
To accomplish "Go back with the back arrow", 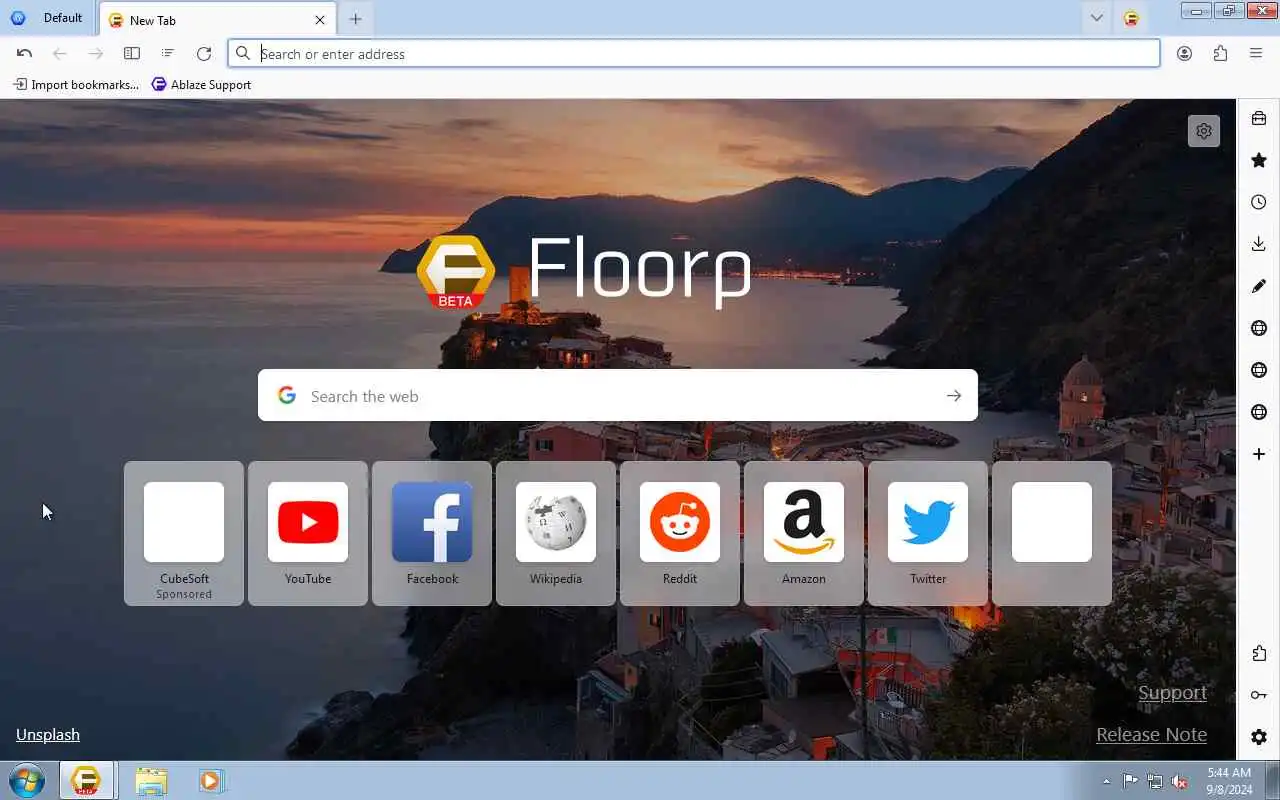I will click(60, 53).
